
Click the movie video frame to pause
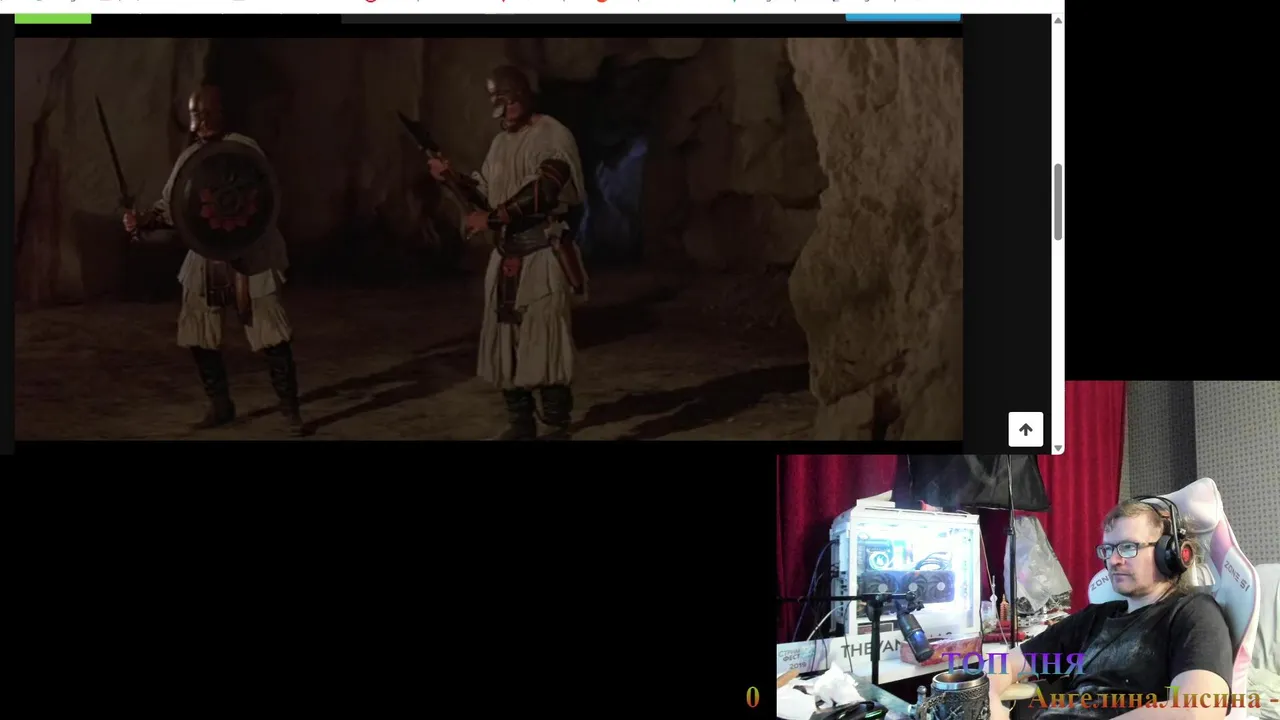[x=488, y=239]
